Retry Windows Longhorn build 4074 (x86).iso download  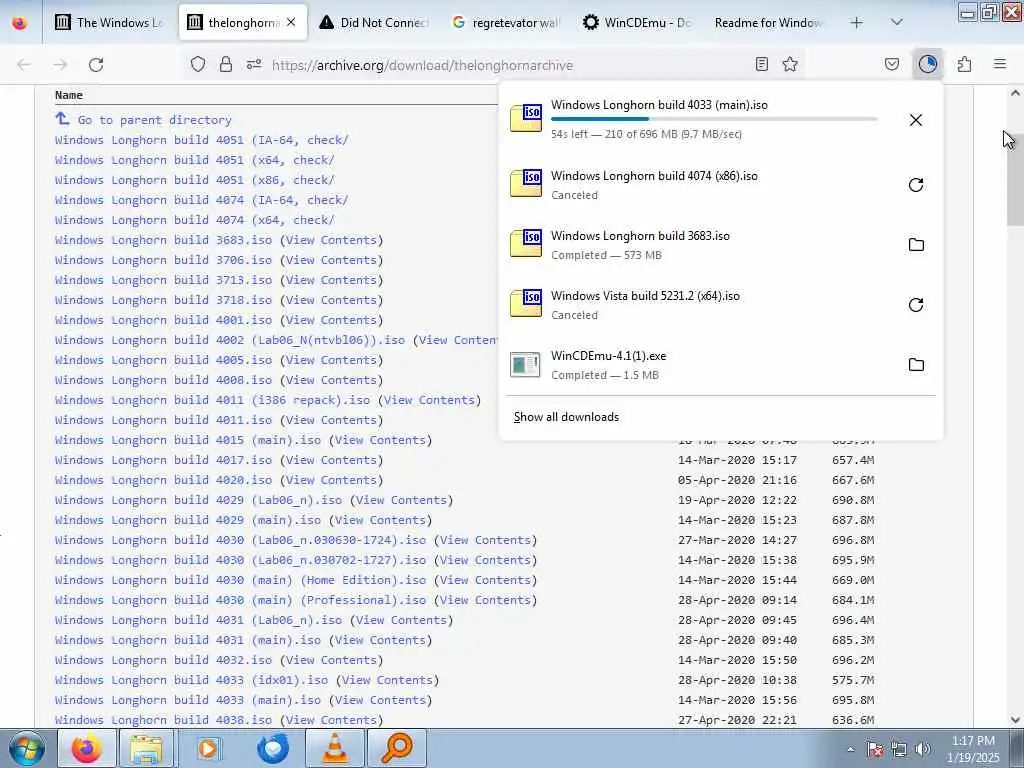(916, 185)
